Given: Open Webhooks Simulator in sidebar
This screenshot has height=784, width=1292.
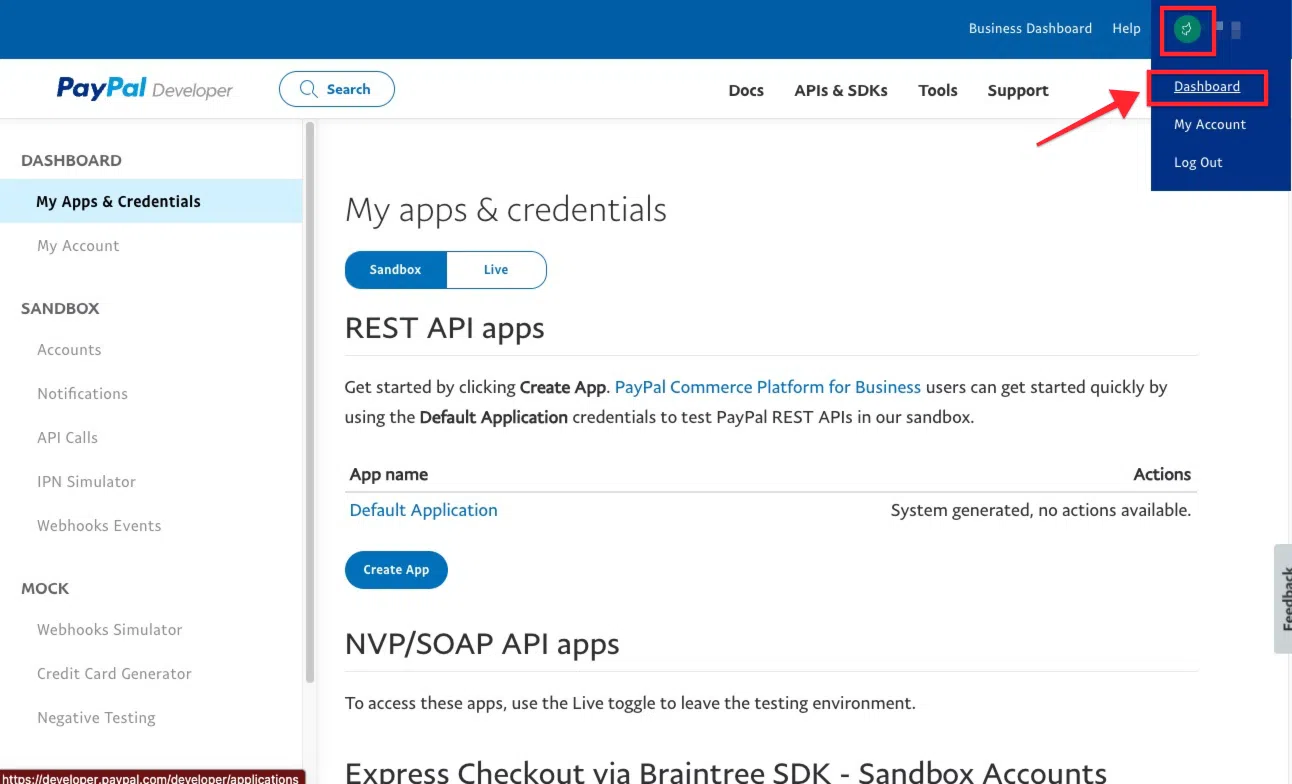Looking at the screenshot, I should tap(109, 630).
